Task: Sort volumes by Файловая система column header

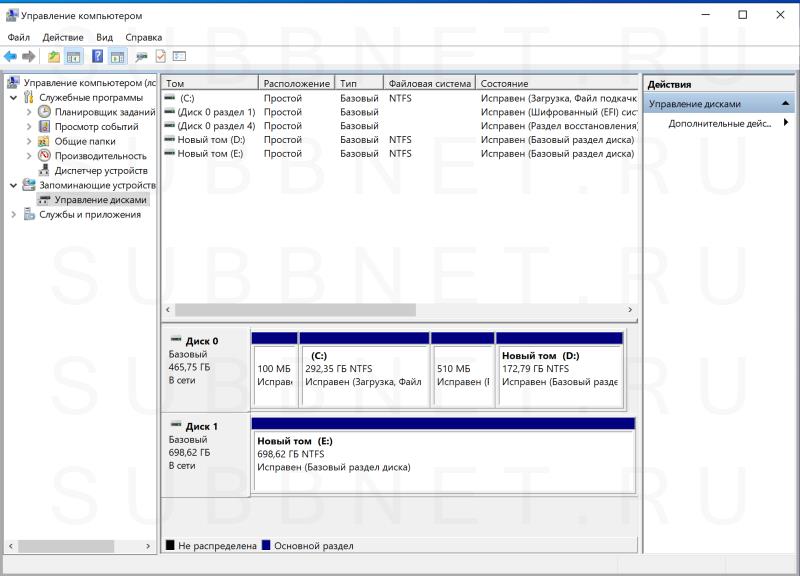Action: coord(429,84)
